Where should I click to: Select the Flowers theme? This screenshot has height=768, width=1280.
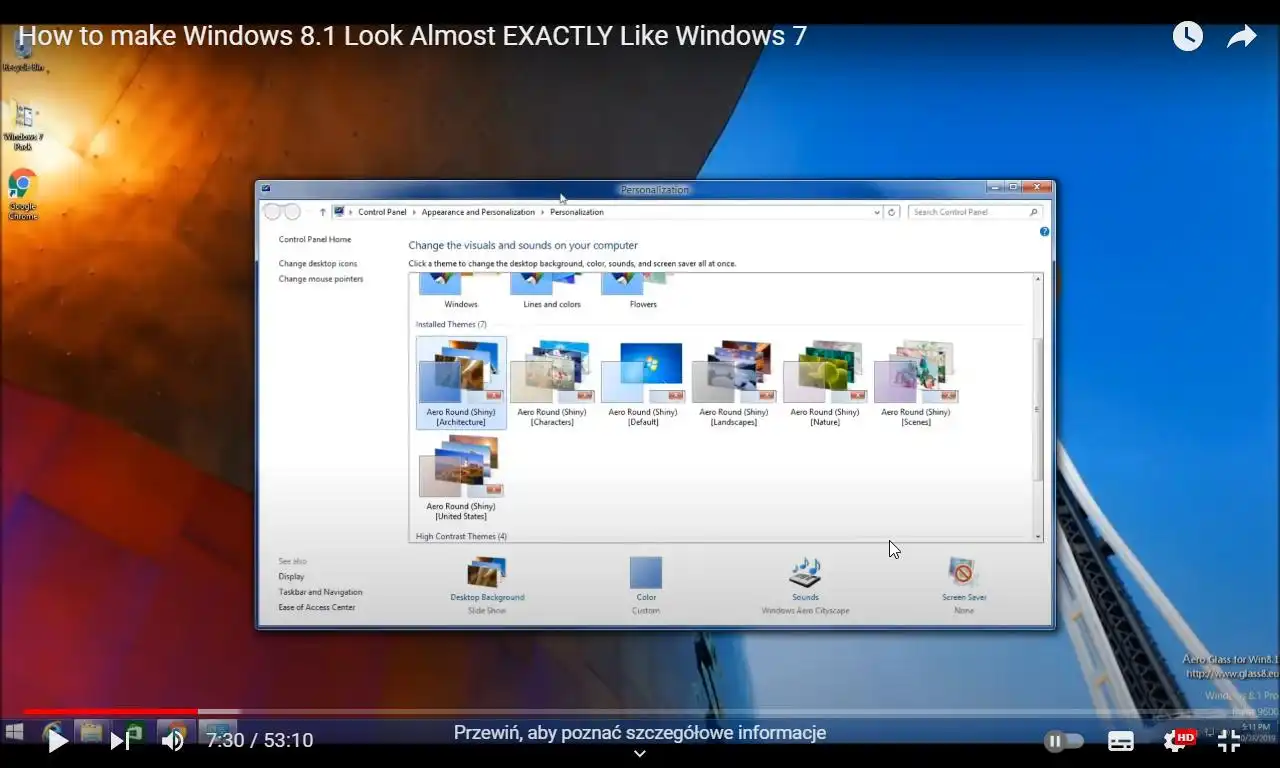(643, 291)
